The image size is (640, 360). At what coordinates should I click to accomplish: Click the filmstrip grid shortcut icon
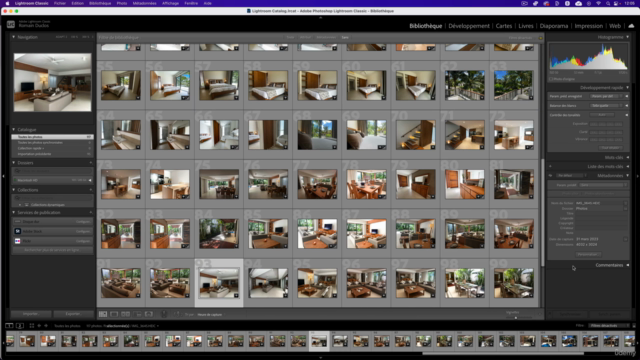31,326
